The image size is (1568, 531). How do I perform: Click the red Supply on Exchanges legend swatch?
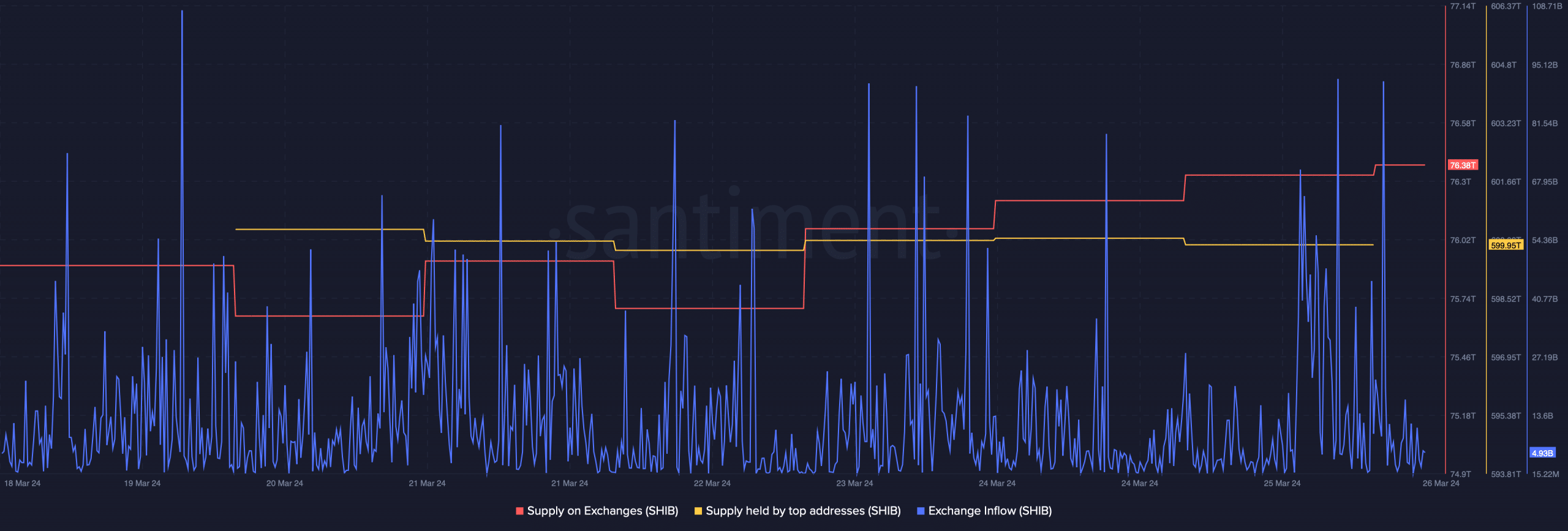coord(520,511)
